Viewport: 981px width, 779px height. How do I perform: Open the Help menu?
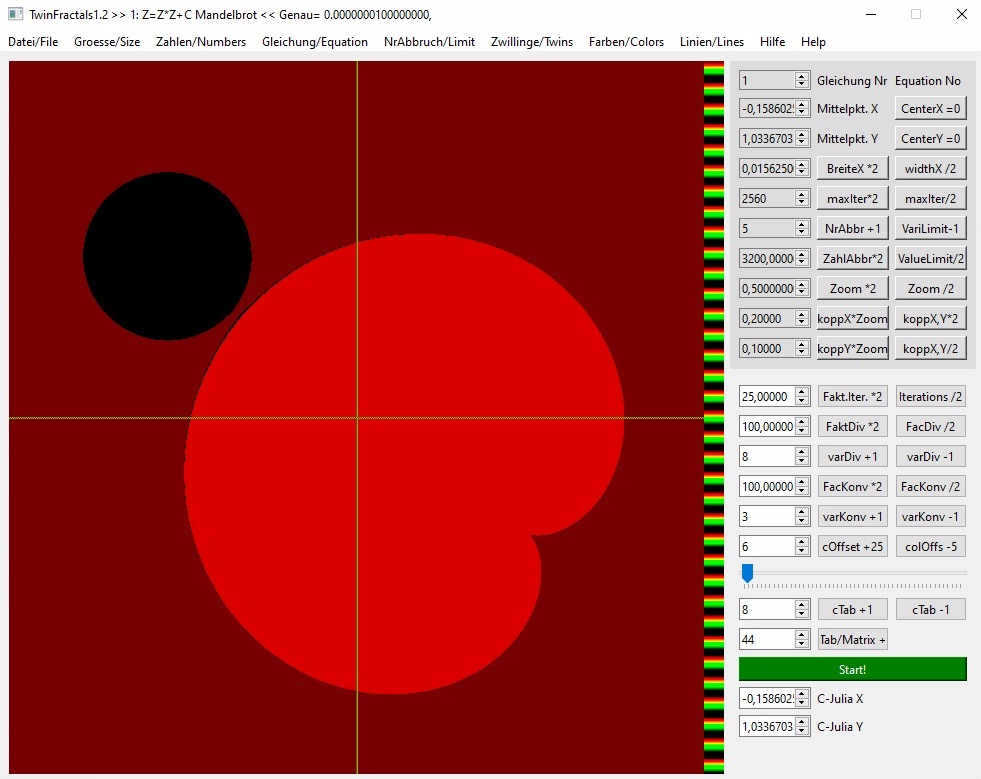813,42
